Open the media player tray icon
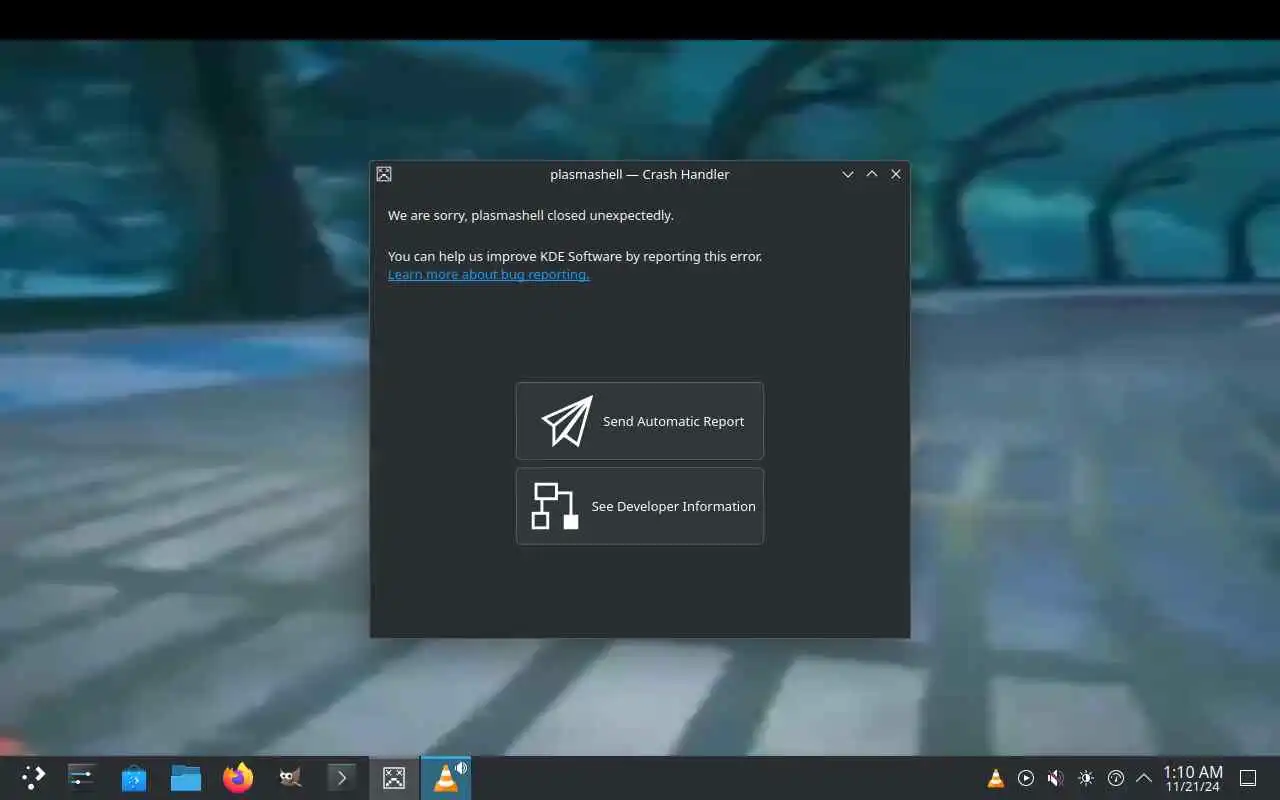 (1026, 778)
